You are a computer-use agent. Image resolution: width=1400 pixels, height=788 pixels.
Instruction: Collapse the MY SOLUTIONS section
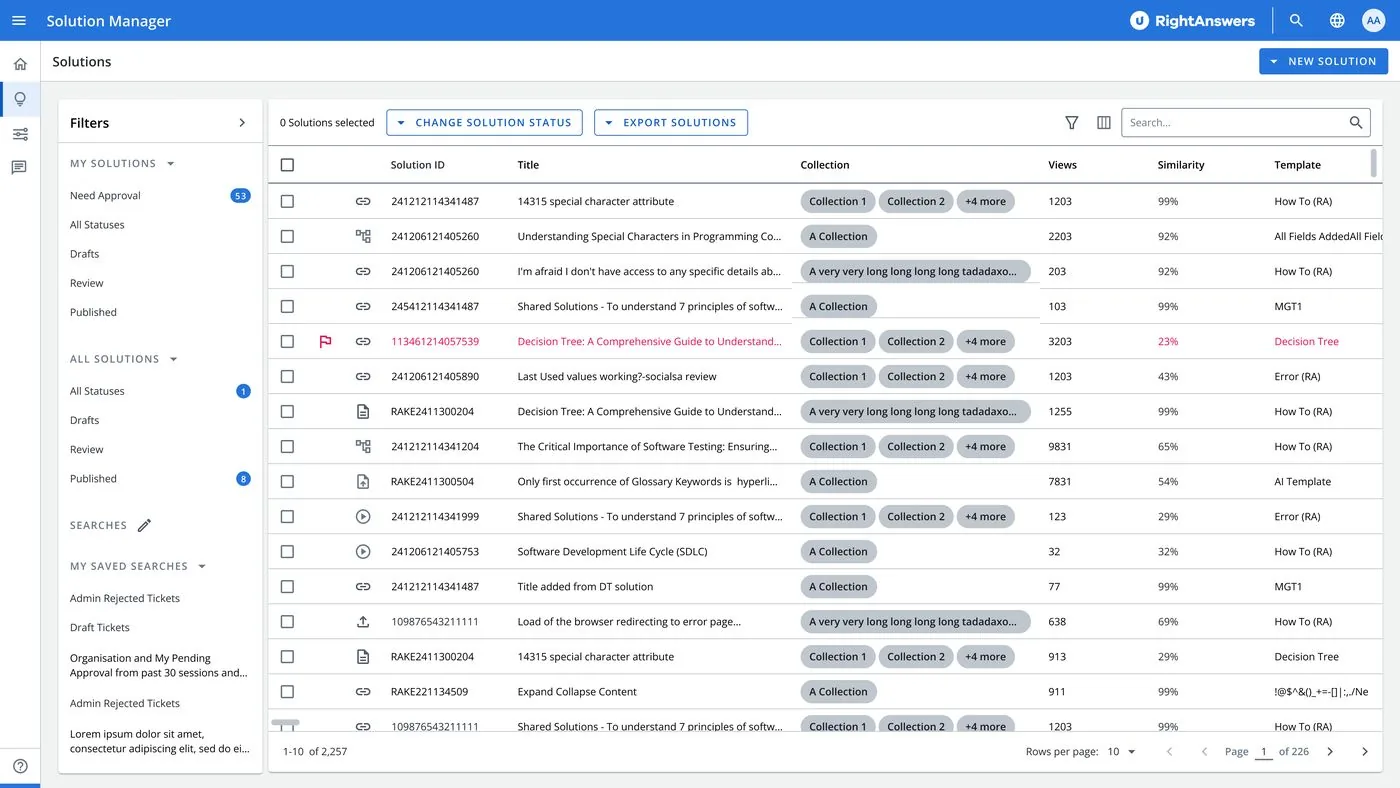click(x=171, y=163)
